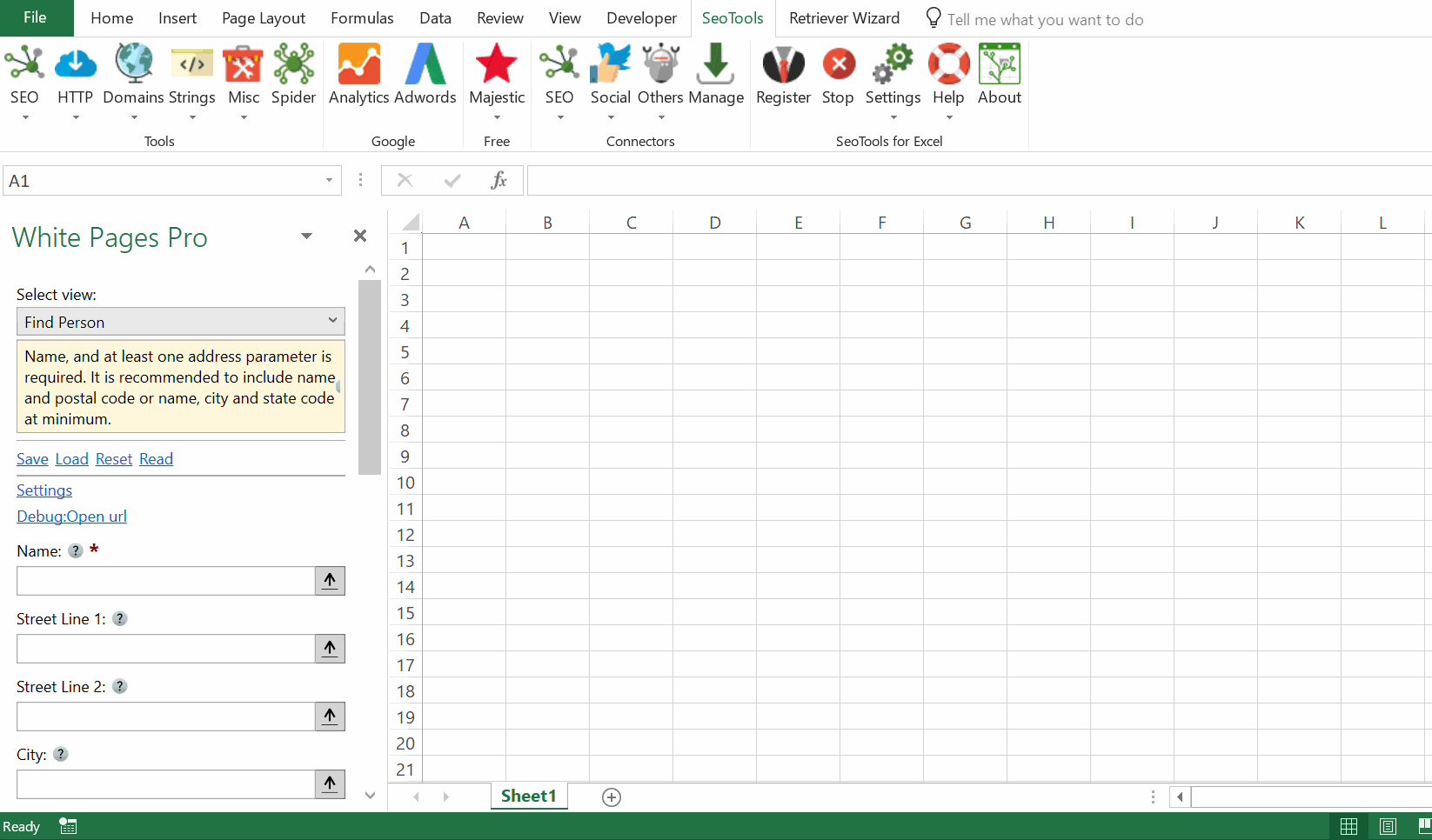Click the Street Line 1 input field
The width and height of the screenshot is (1432, 840).
click(x=165, y=649)
